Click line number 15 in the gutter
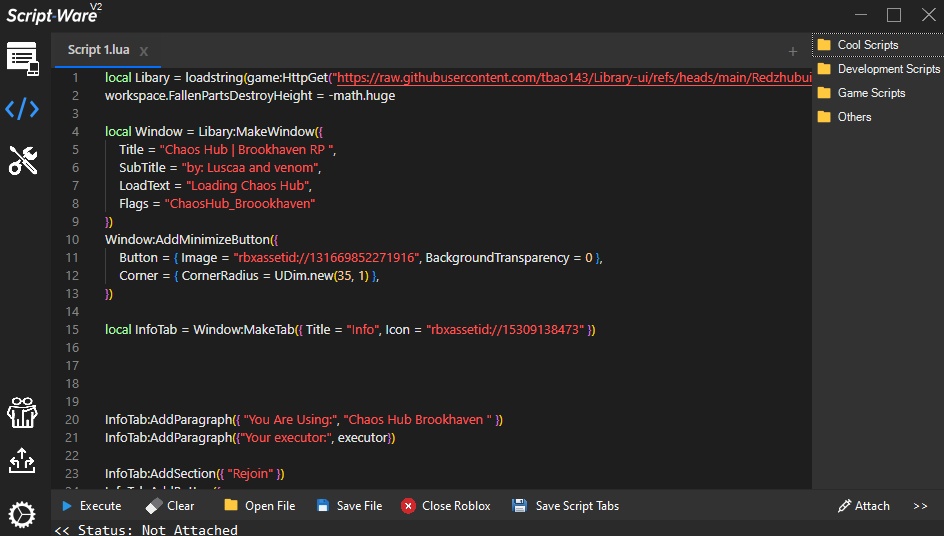The height and width of the screenshot is (536, 944). coord(72,330)
